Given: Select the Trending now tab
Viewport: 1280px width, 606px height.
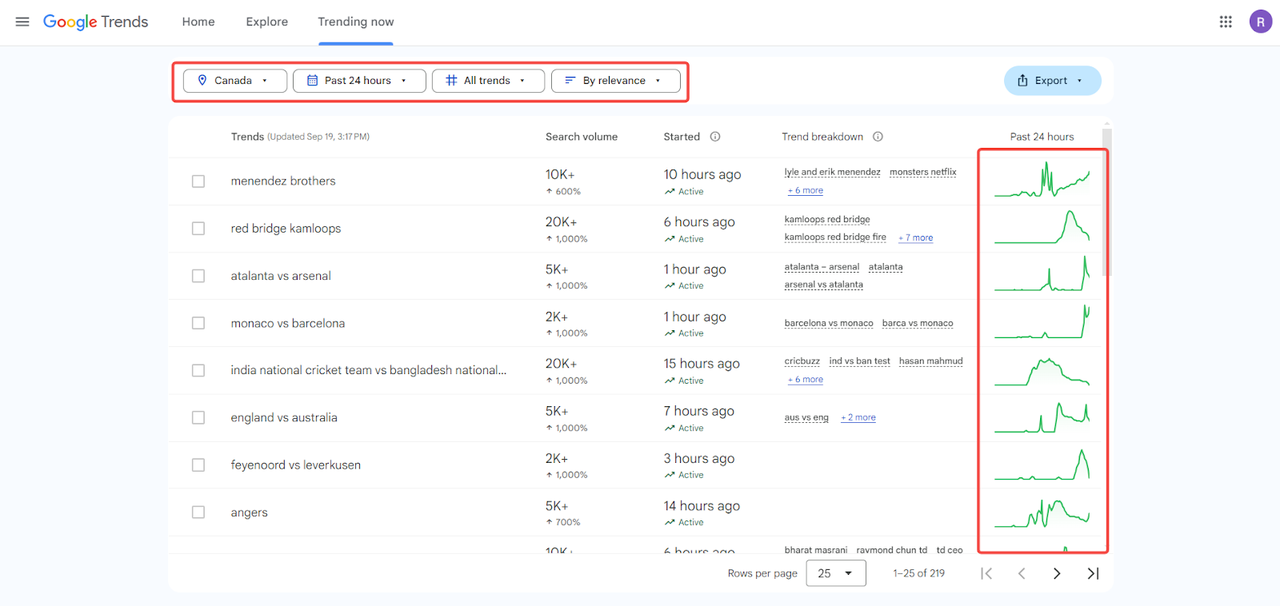Looking at the screenshot, I should click(356, 22).
